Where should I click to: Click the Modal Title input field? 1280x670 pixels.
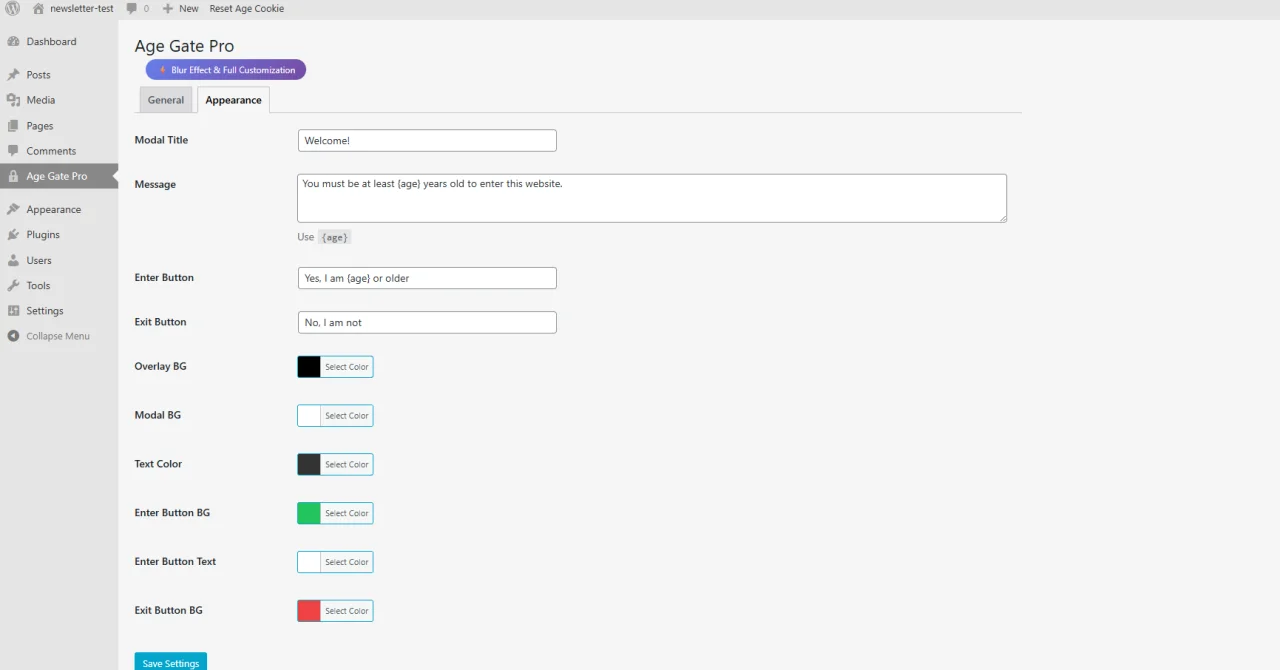tap(427, 141)
